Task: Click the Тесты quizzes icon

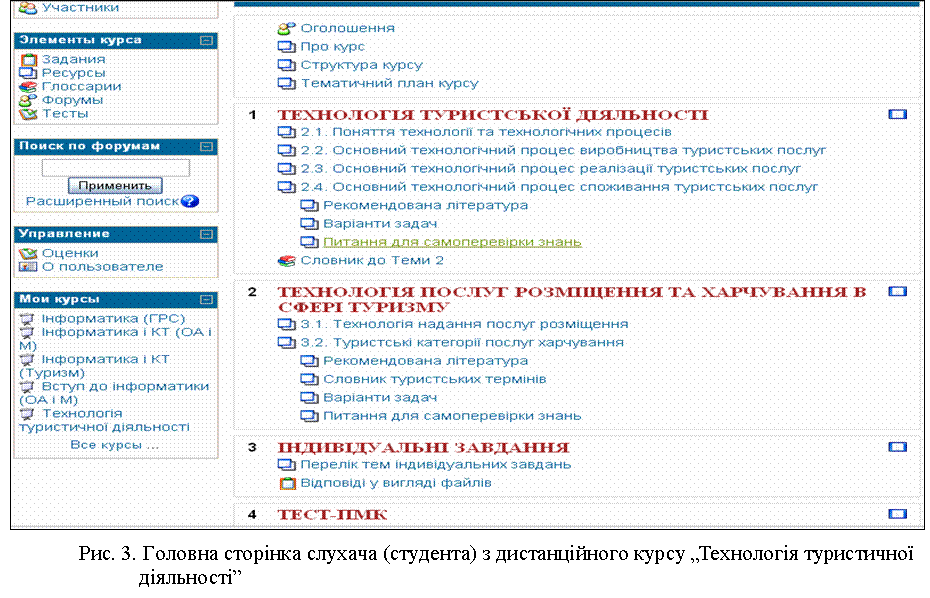Action: (28, 114)
